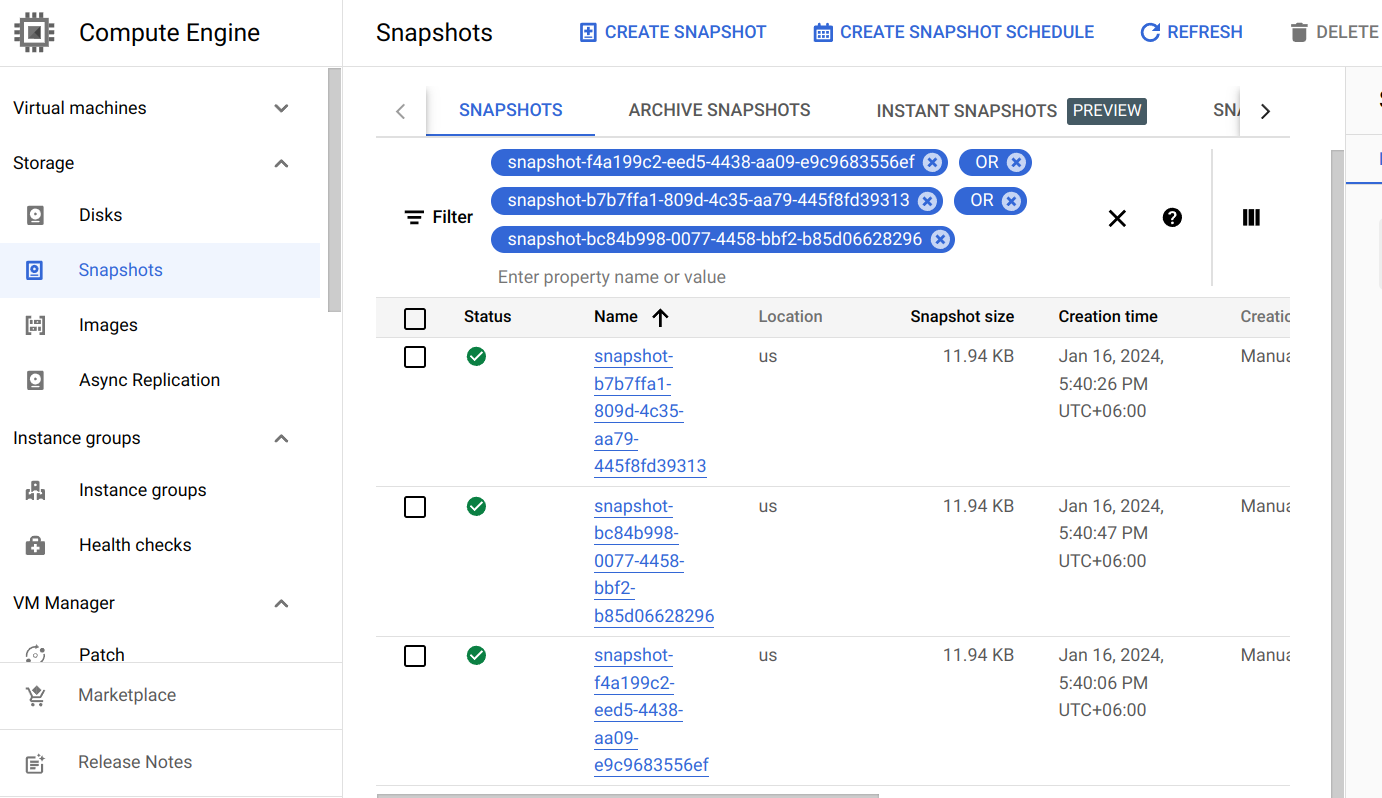Check the snapshot-b7b7ffa1 row checkbox

coord(415,357)
